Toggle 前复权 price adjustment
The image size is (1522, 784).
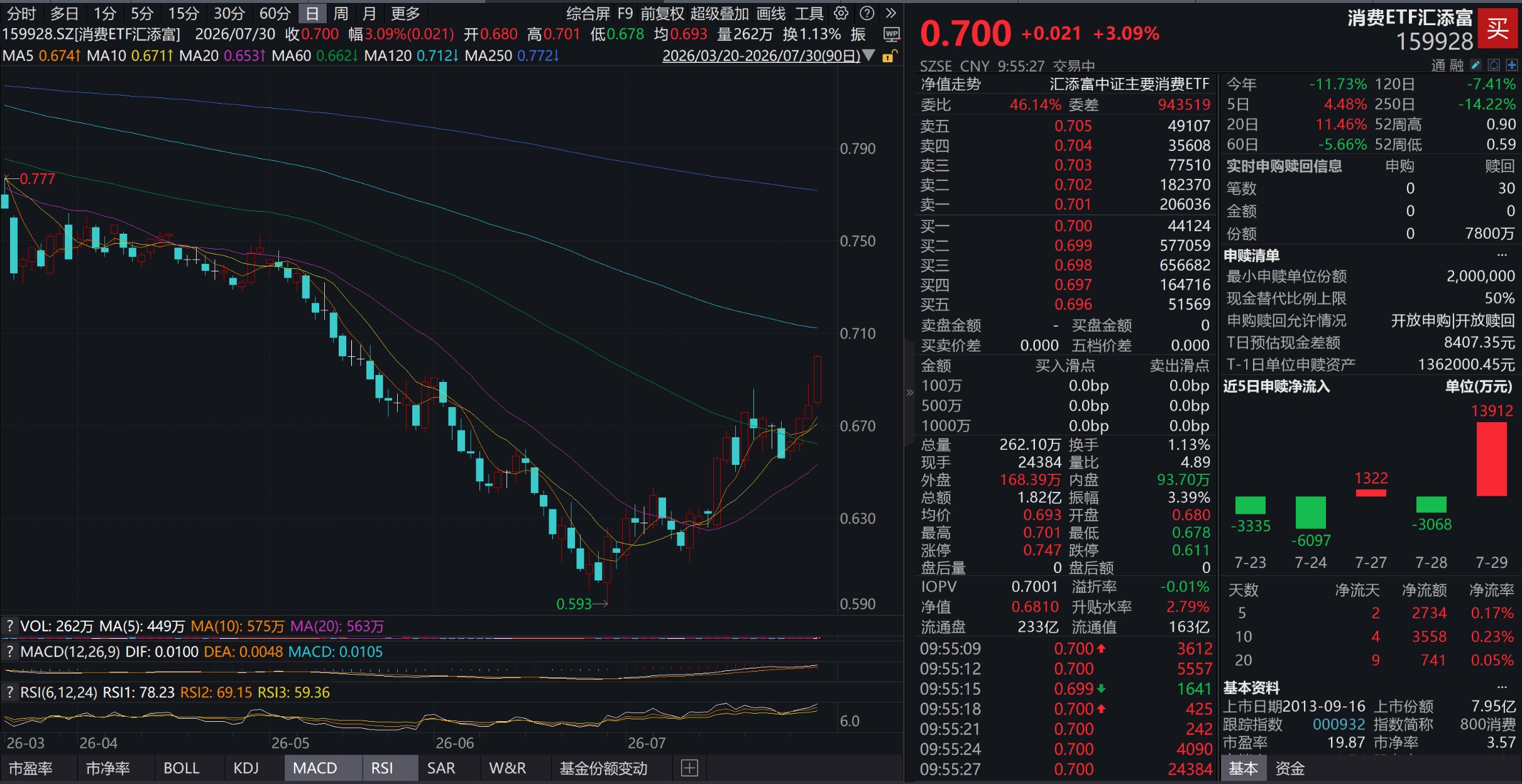tap(662, 13)
